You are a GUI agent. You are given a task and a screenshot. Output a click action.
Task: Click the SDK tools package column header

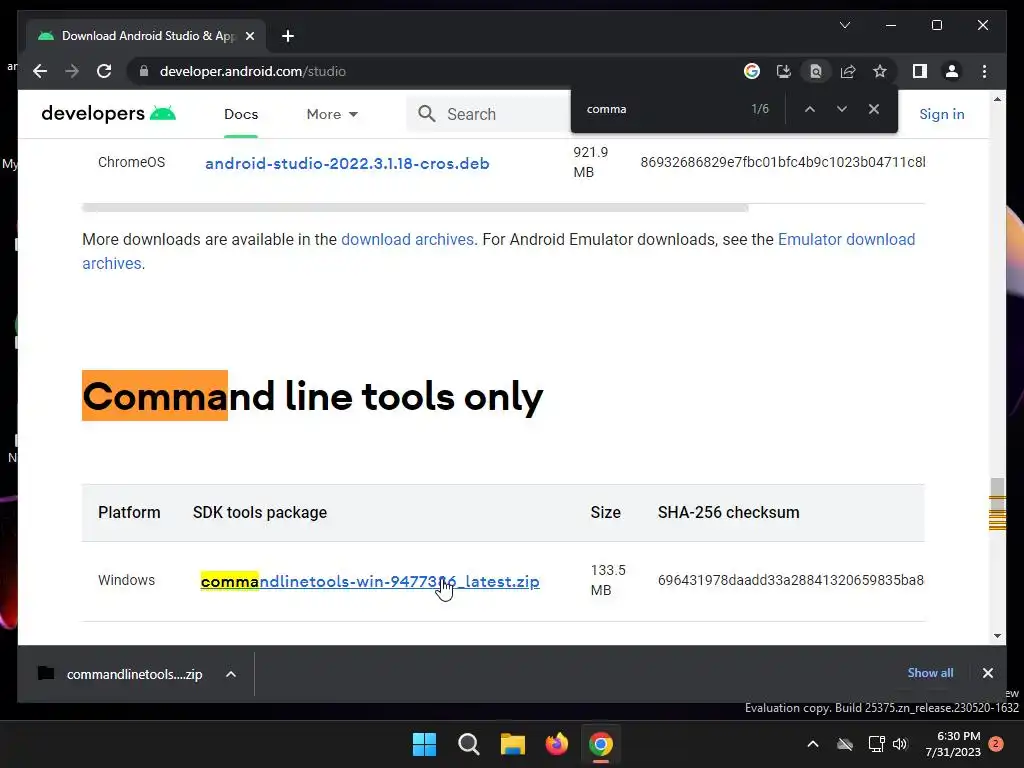click(x=260, y=513)
